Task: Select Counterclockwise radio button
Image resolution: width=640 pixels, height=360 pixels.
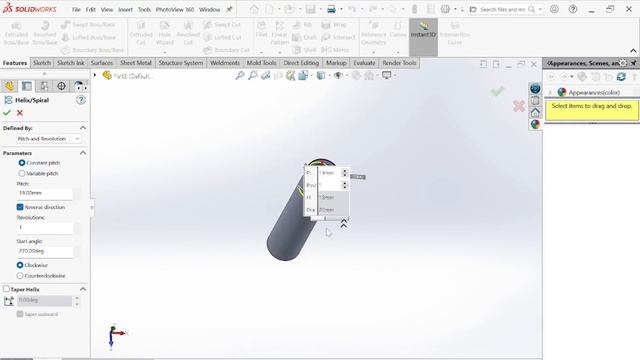Action: pyautogui.click(x=20, y=276)
